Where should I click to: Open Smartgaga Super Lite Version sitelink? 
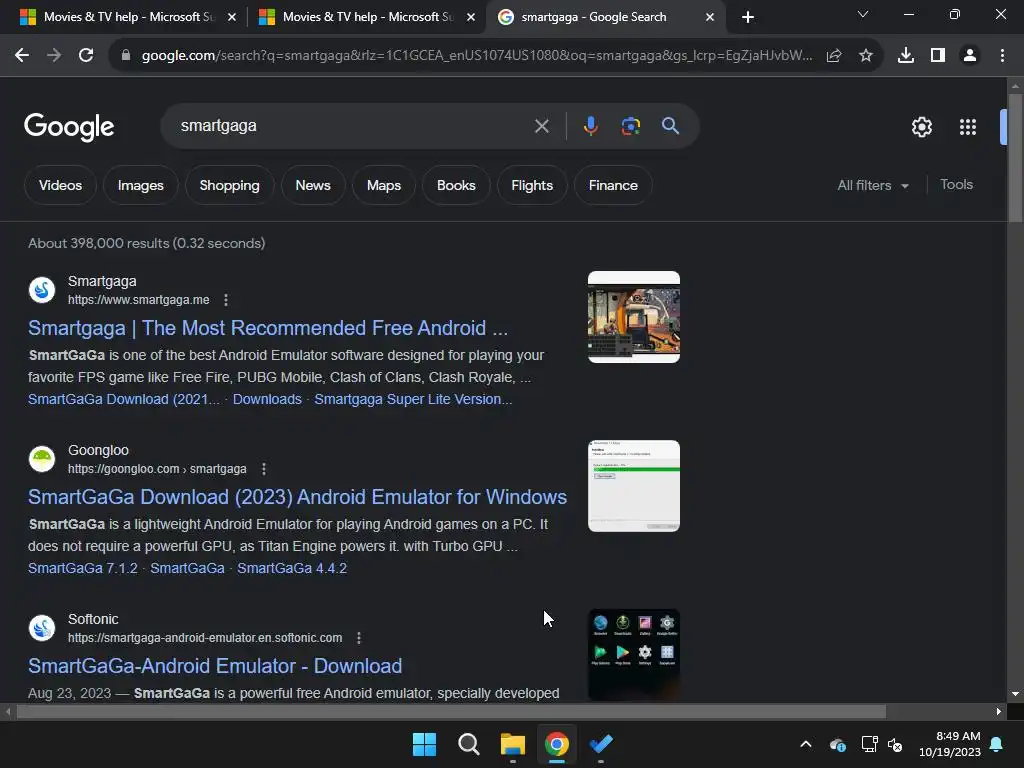[x=413, y=399]
